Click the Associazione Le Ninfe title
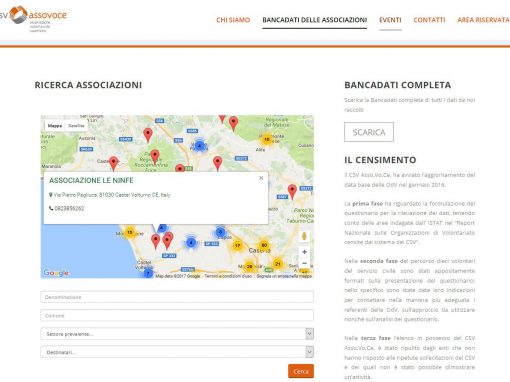 pos(91,180)
